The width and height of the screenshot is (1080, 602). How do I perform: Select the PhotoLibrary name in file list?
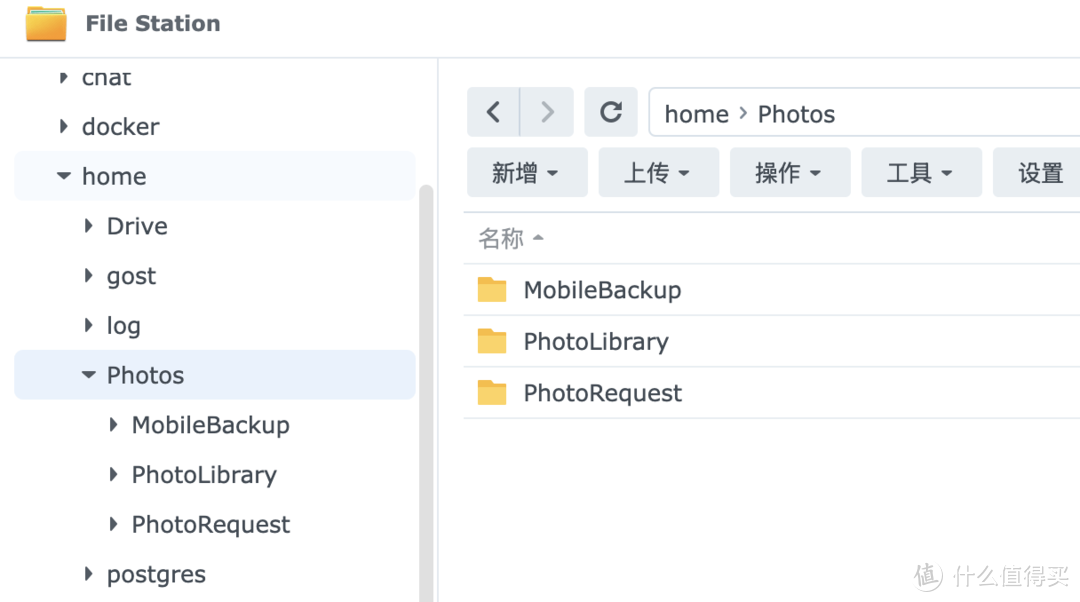click(596, 342)
